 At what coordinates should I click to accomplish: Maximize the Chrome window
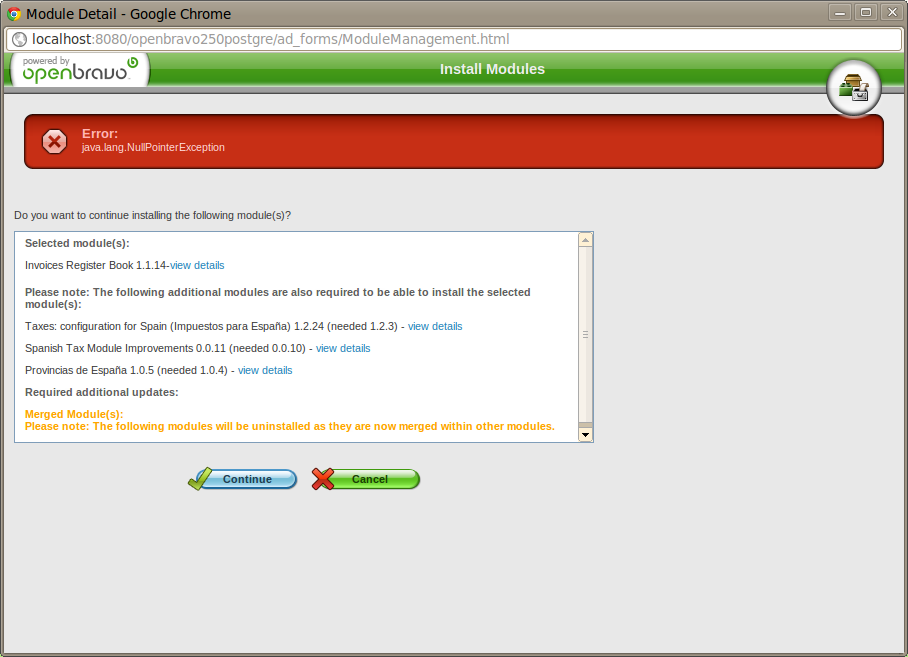click(x=866, y=12)
